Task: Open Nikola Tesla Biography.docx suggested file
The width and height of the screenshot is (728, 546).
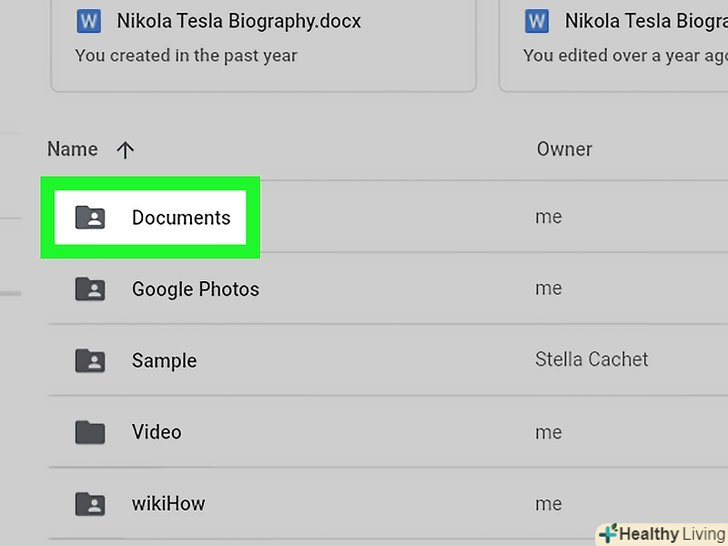Action: tap(238, 21)
